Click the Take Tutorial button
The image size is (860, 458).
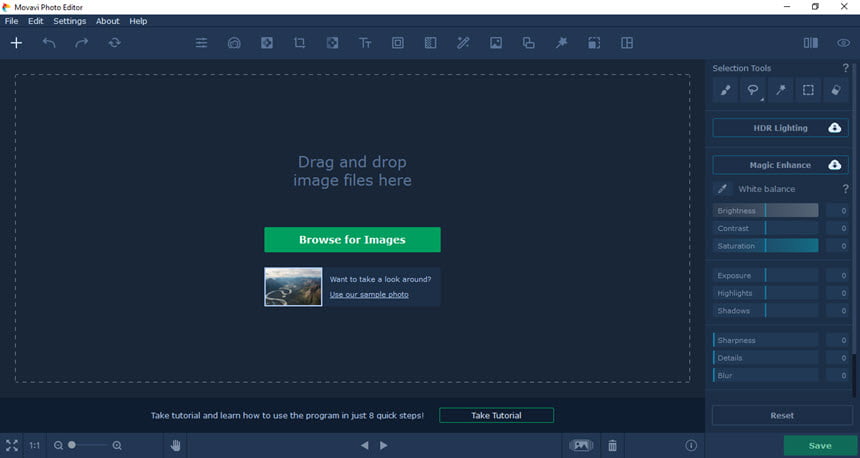(496, 415)
